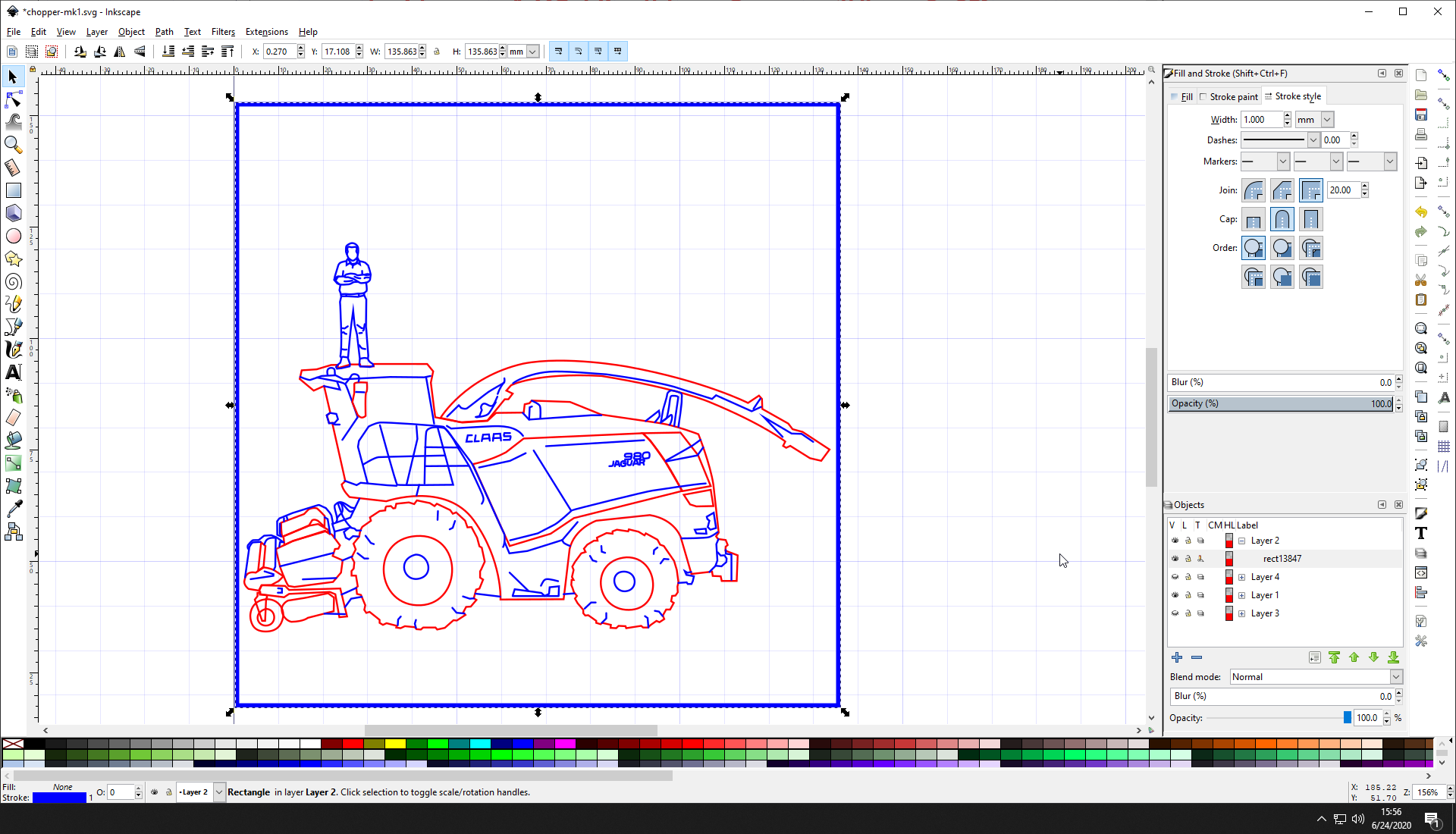1456x834 pixels.
Task: Select the Calligraphy tool
Action: (13, 350)
